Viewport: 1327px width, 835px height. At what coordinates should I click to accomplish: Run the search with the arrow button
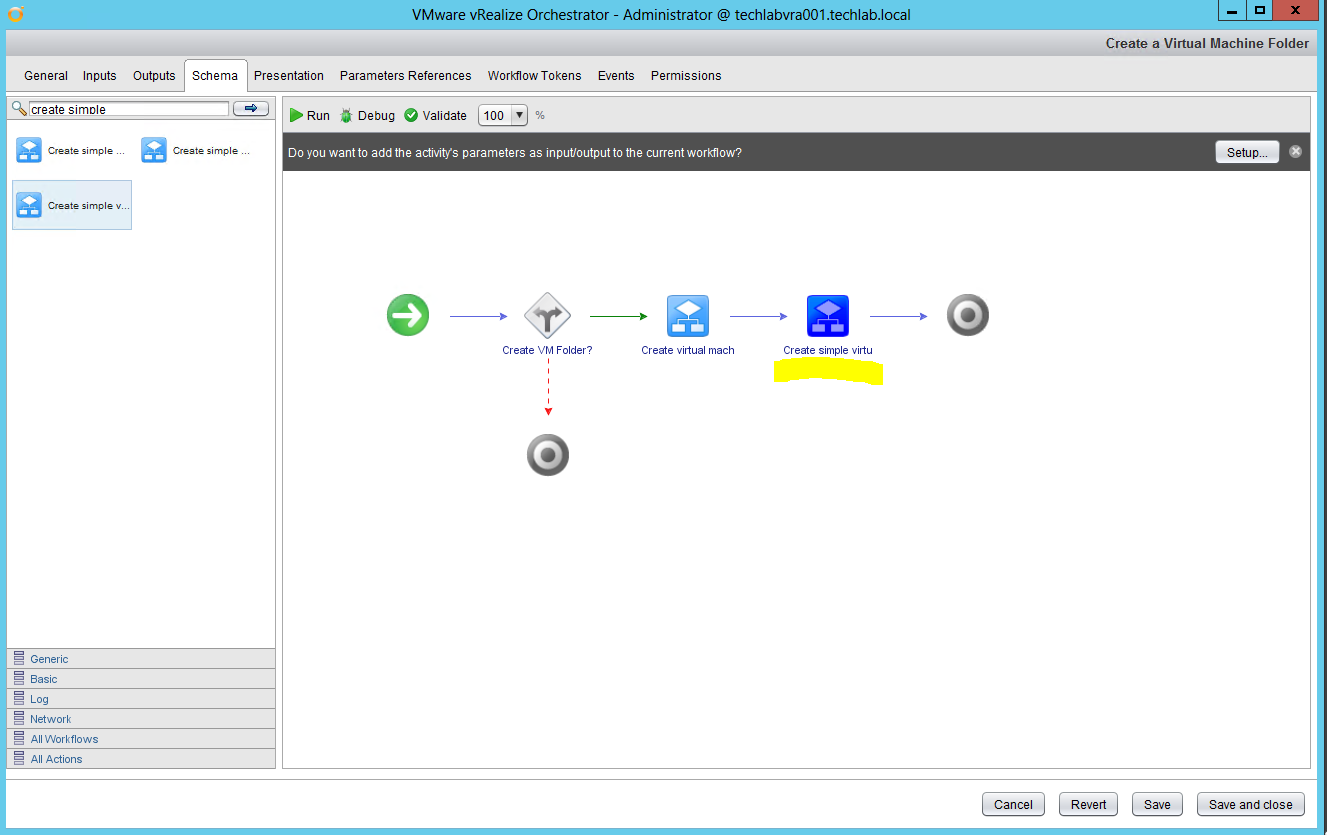point(251,108)
